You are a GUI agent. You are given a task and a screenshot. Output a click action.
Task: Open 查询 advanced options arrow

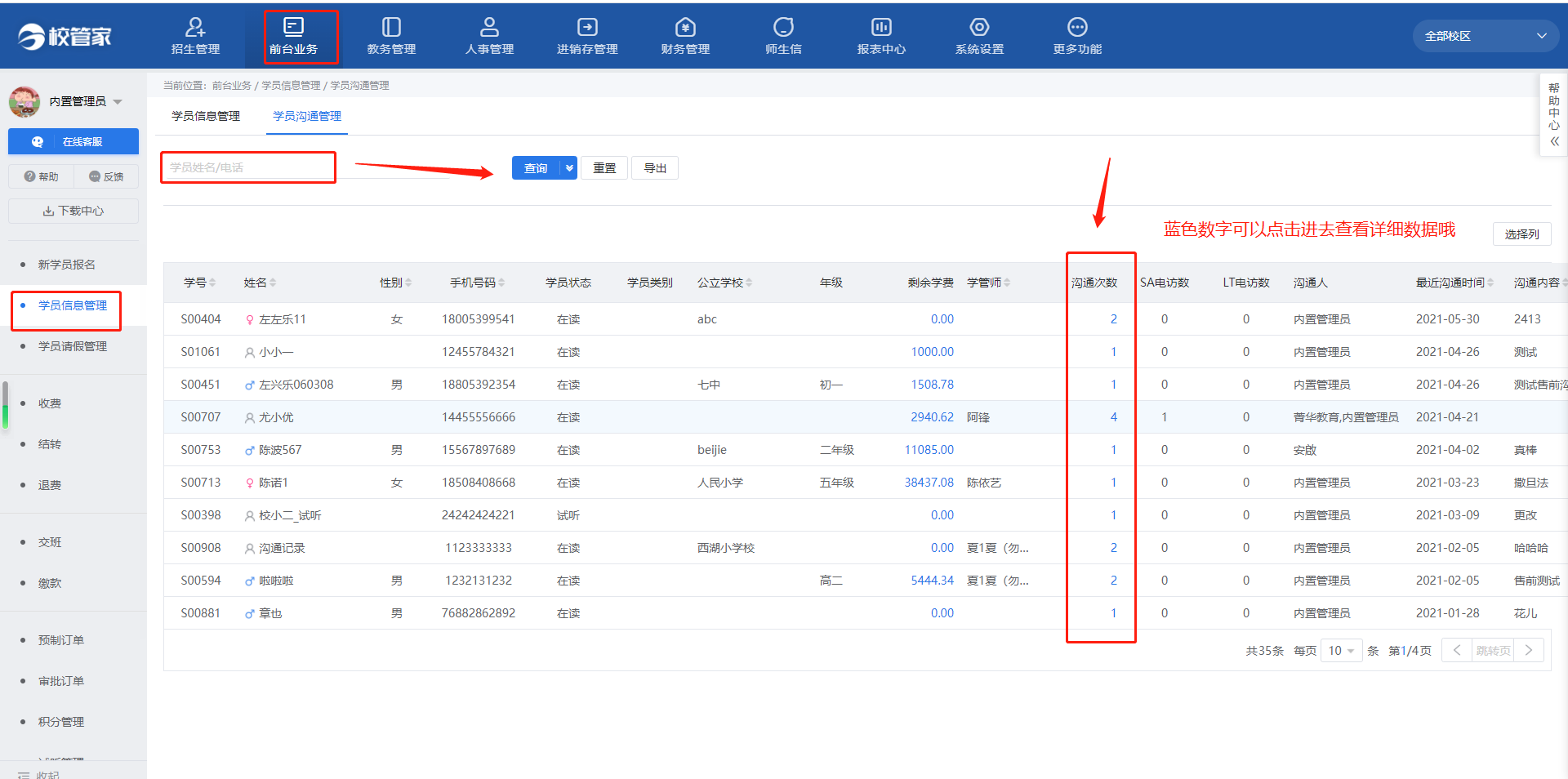click(569, 167)
